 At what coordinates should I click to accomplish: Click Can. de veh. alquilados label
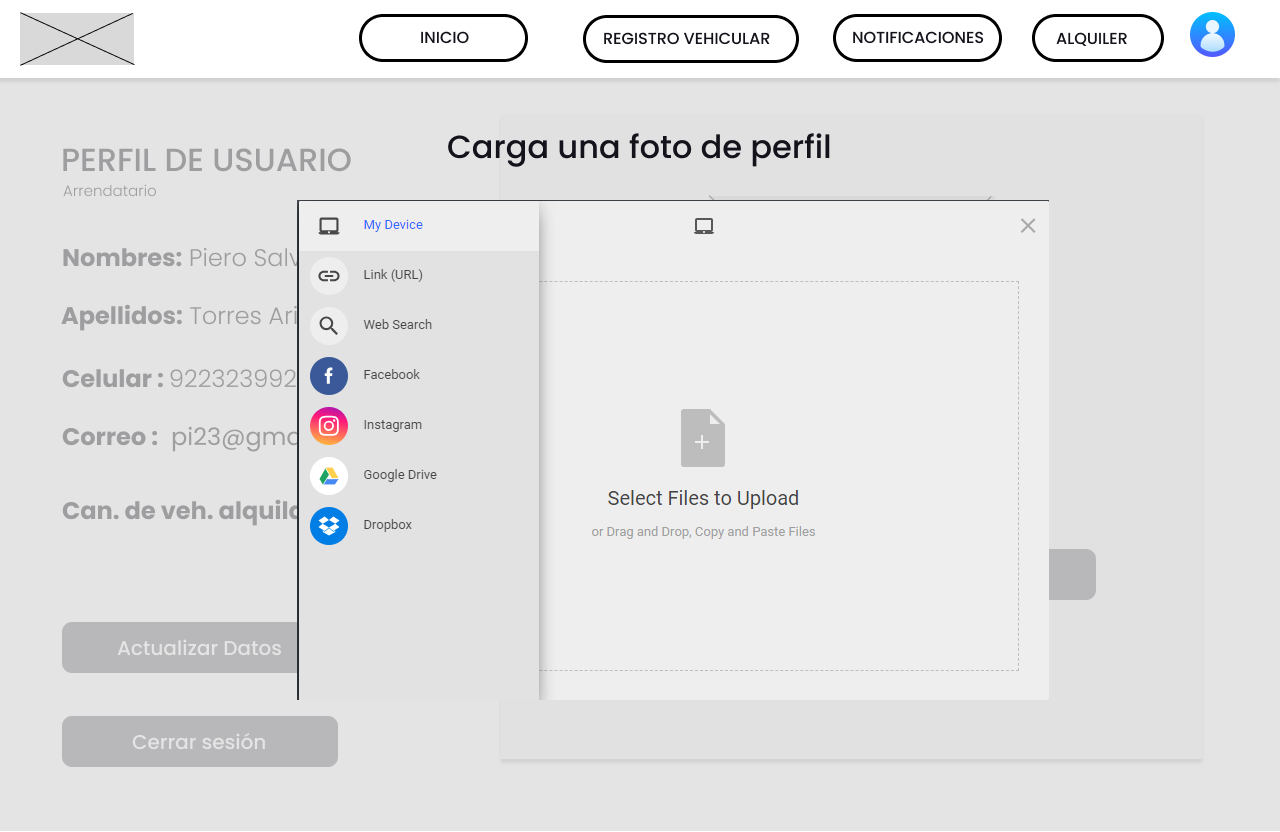(180, 511)
